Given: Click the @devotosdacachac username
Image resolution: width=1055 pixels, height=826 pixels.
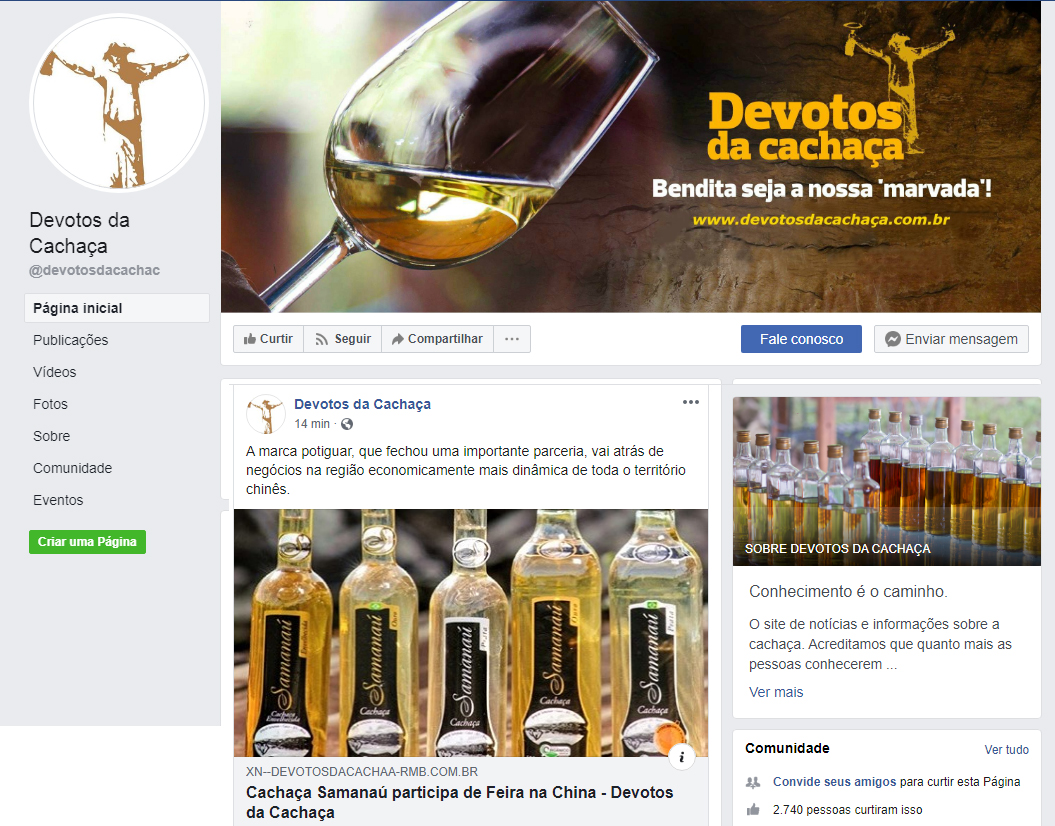Looking at the screenshot, I should (x=95, y=270).
